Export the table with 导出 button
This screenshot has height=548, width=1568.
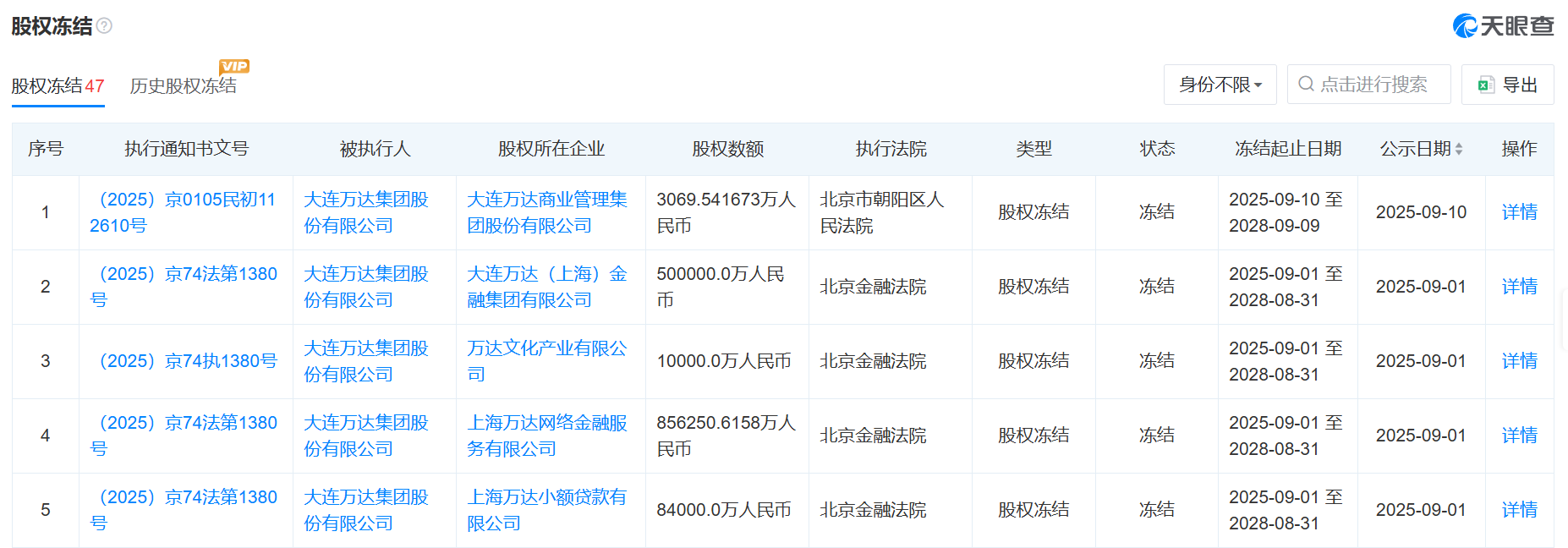click(1508, 85)
